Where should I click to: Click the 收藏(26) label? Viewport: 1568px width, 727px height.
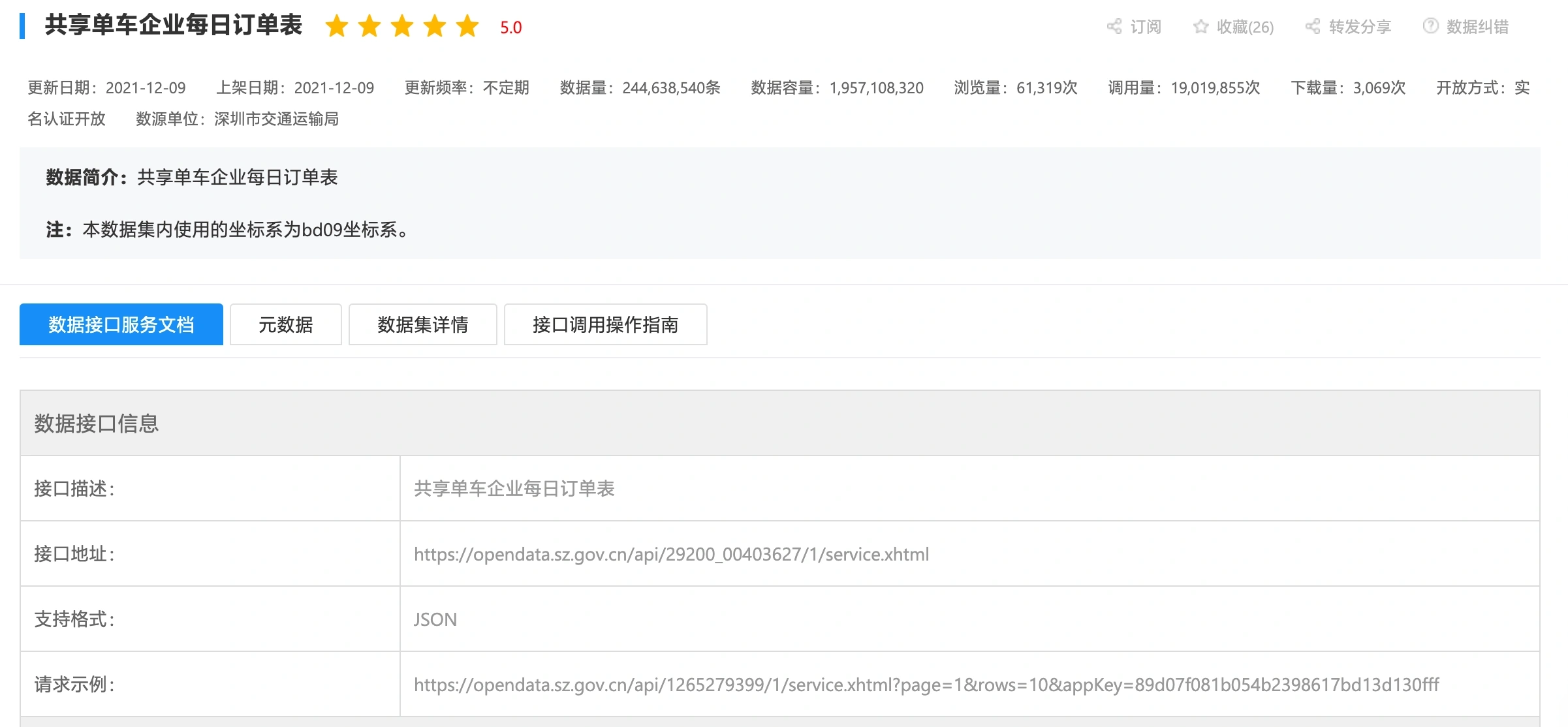(1245, 27)
